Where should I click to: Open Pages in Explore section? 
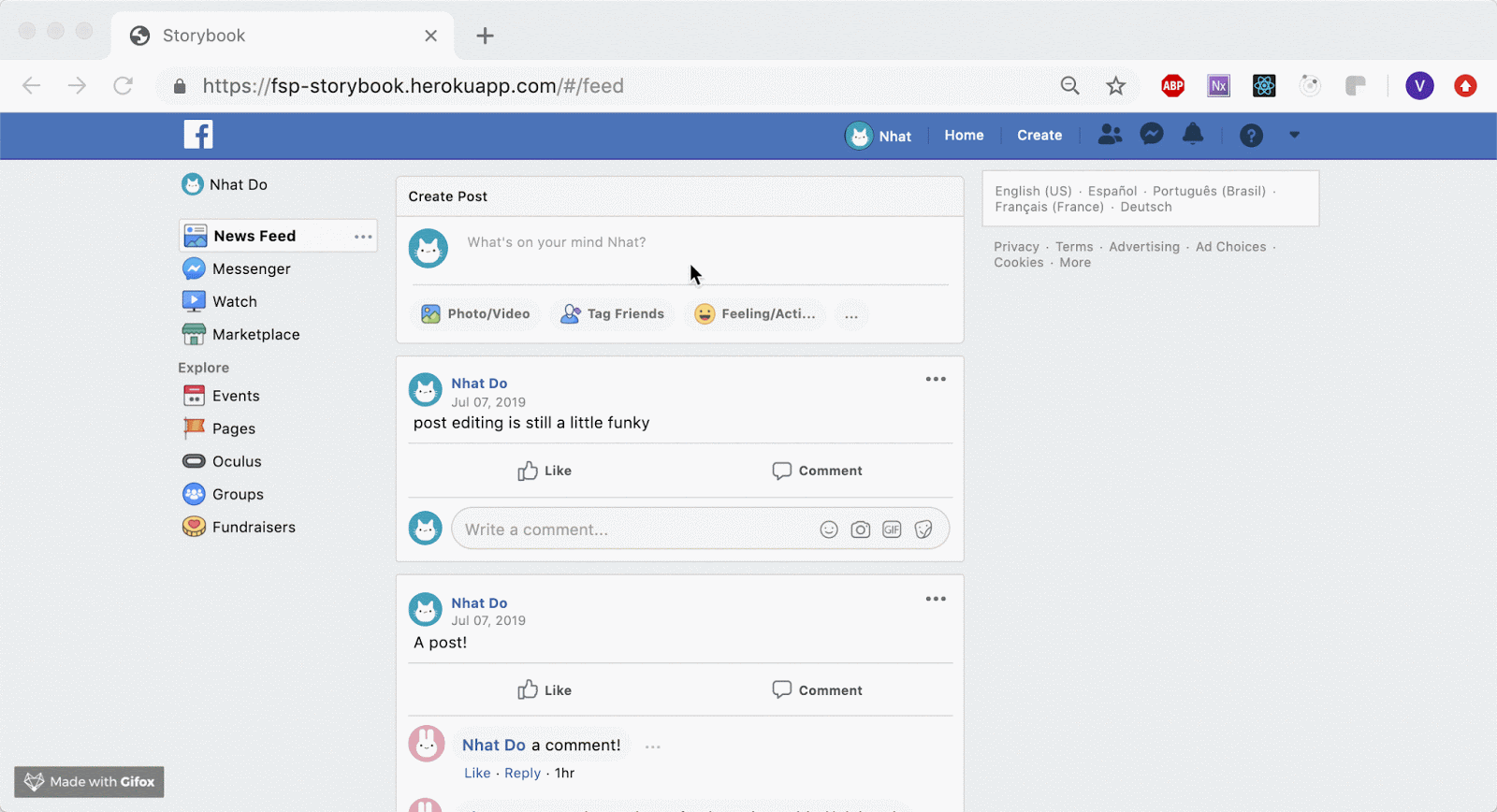point(219,428)
